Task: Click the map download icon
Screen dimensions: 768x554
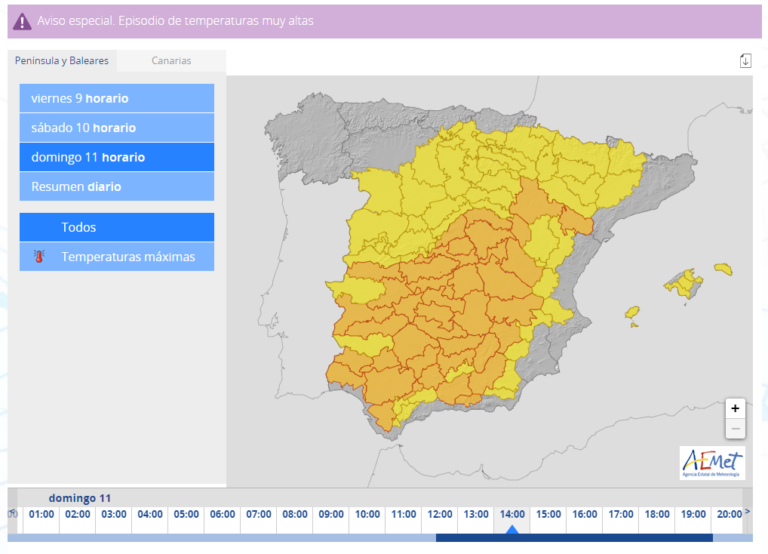Action: click(745, 61)
